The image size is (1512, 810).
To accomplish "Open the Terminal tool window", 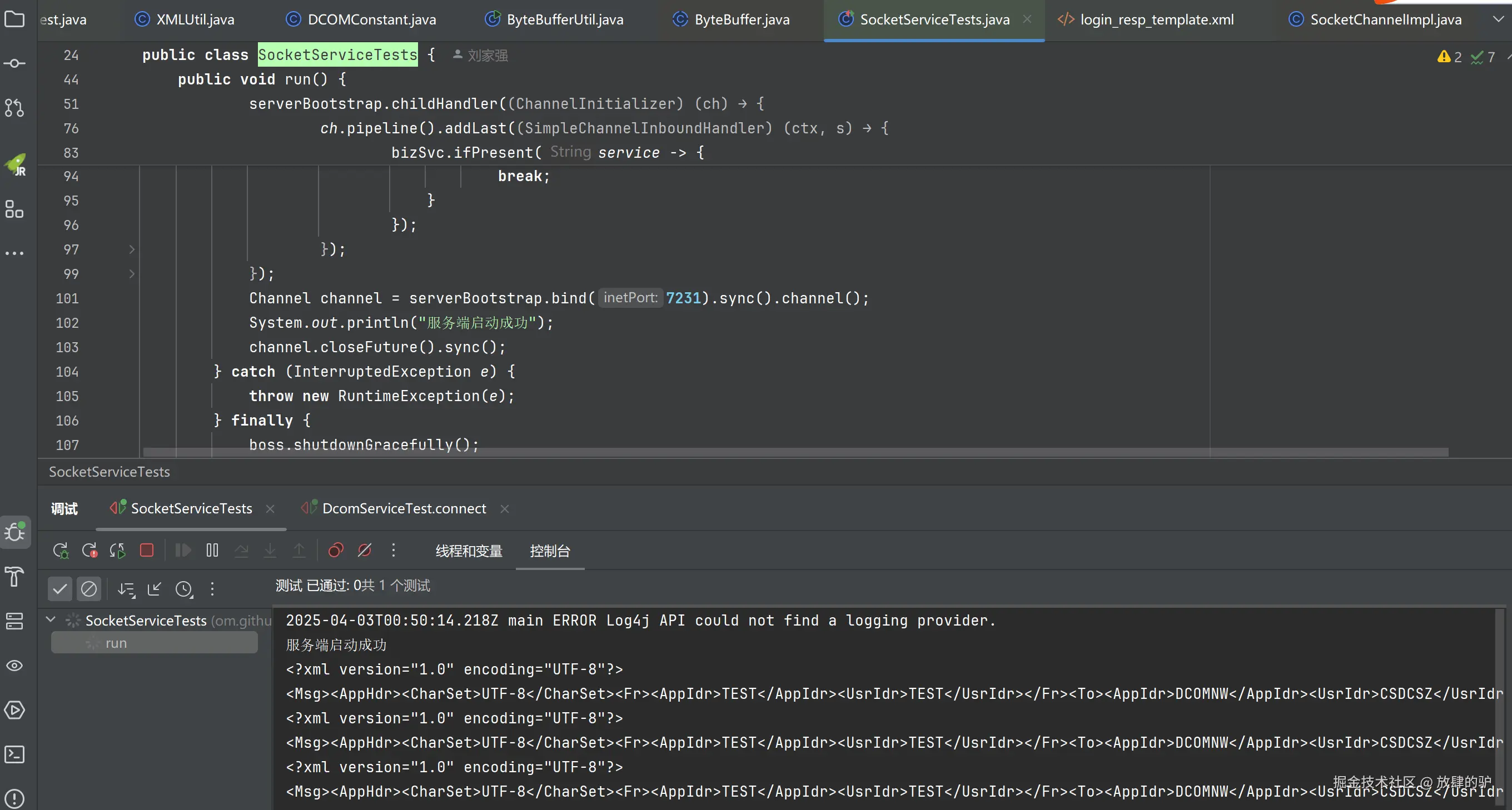I will pos(14,754).
